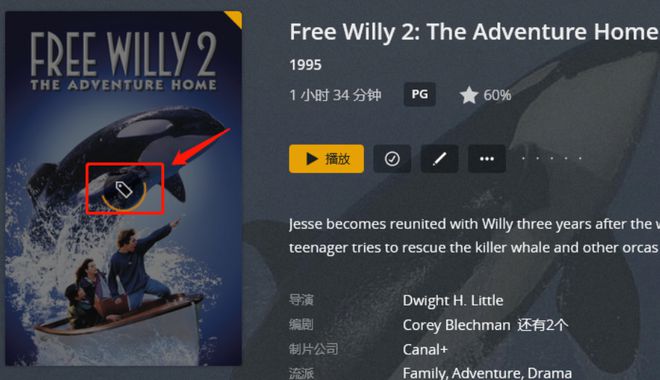Expand writers list via 还有2个
Viewport: 660px width, 380px height.
(x=543, y=325)
